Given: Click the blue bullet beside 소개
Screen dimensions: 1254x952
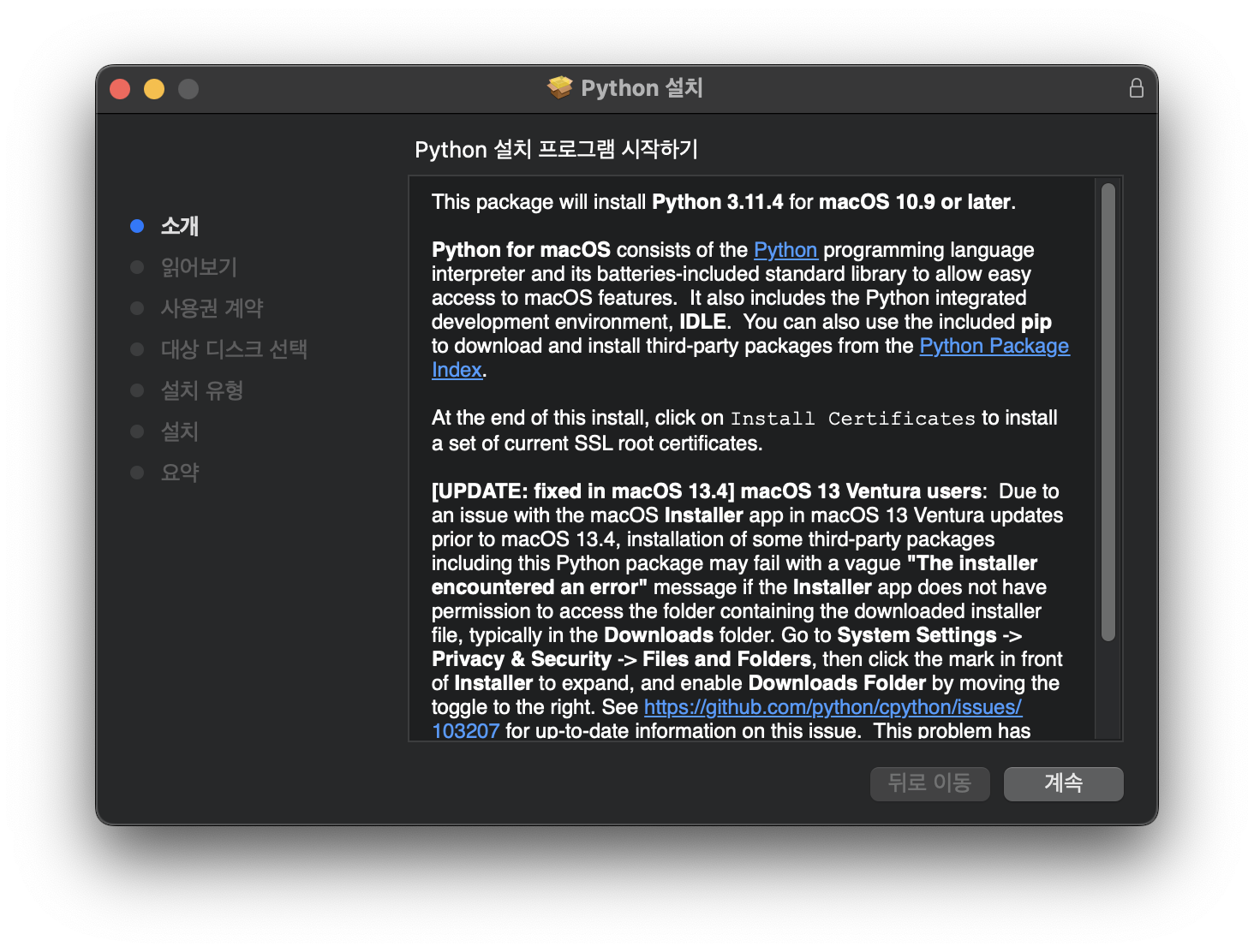Looking at the screenshot, I should pos(137,226).
